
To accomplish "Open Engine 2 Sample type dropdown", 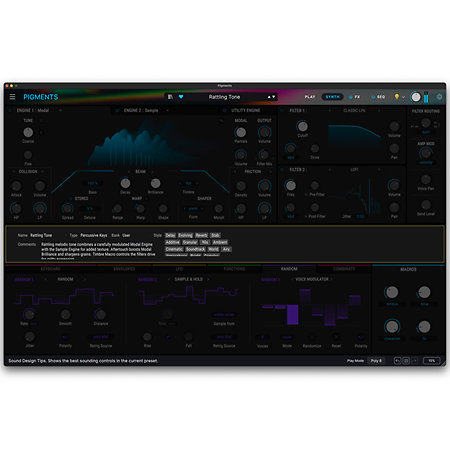I will coord(167,110).
